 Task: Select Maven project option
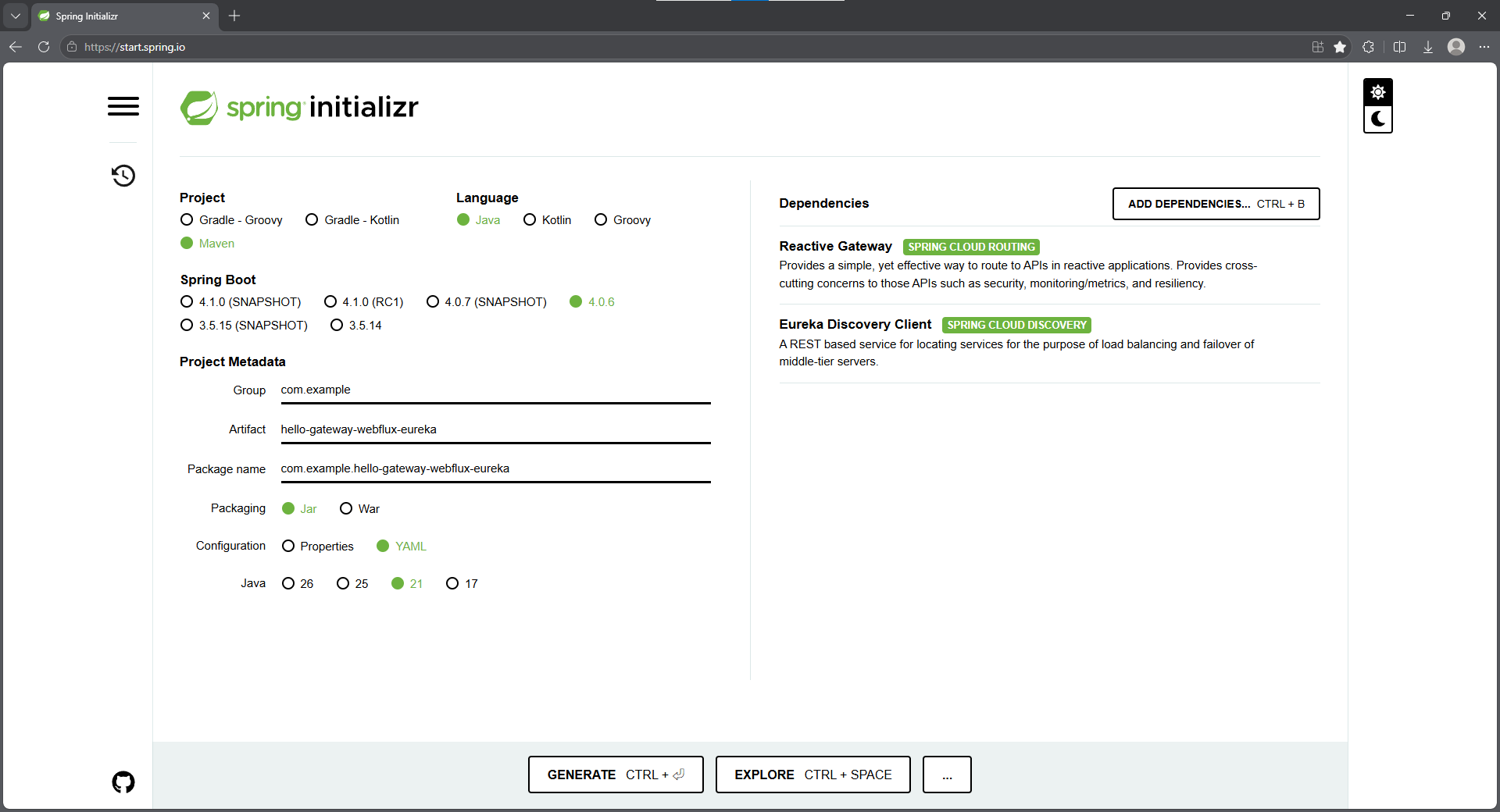[x=208, y=244]
